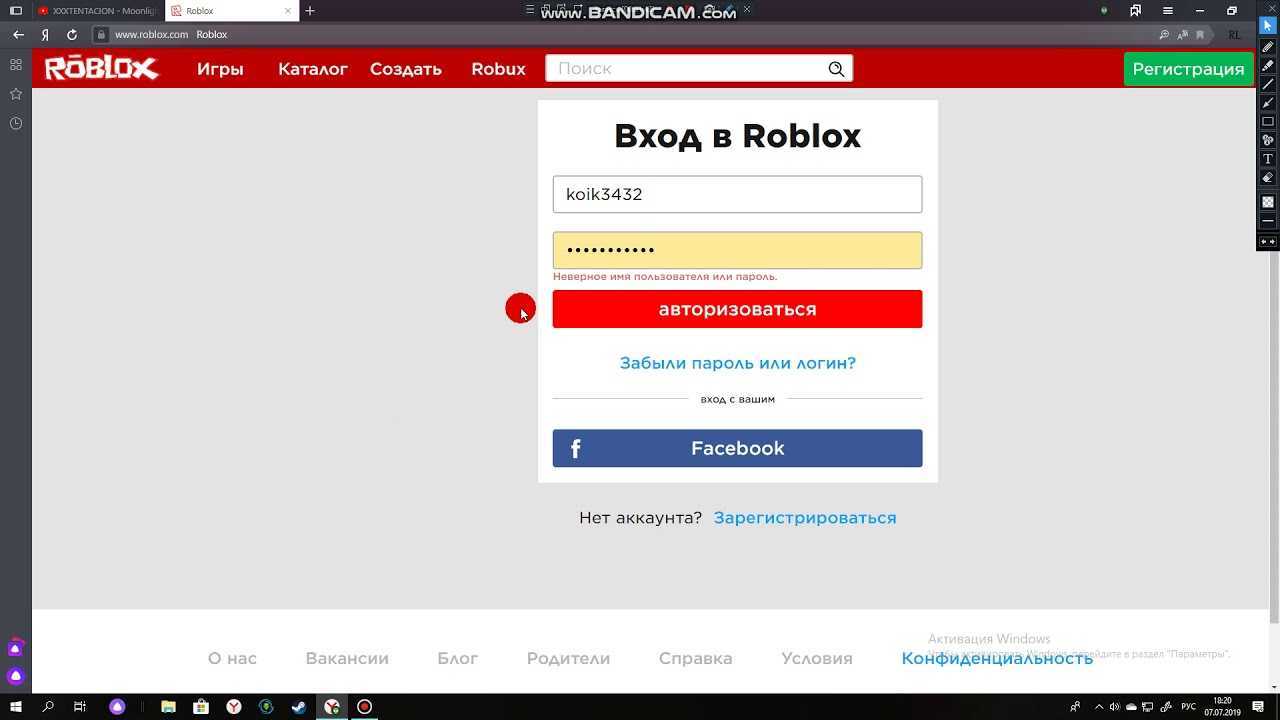Screen dimensions: 1280x720
Task: Click the Roblox logo
Action: tap(101, 69)
